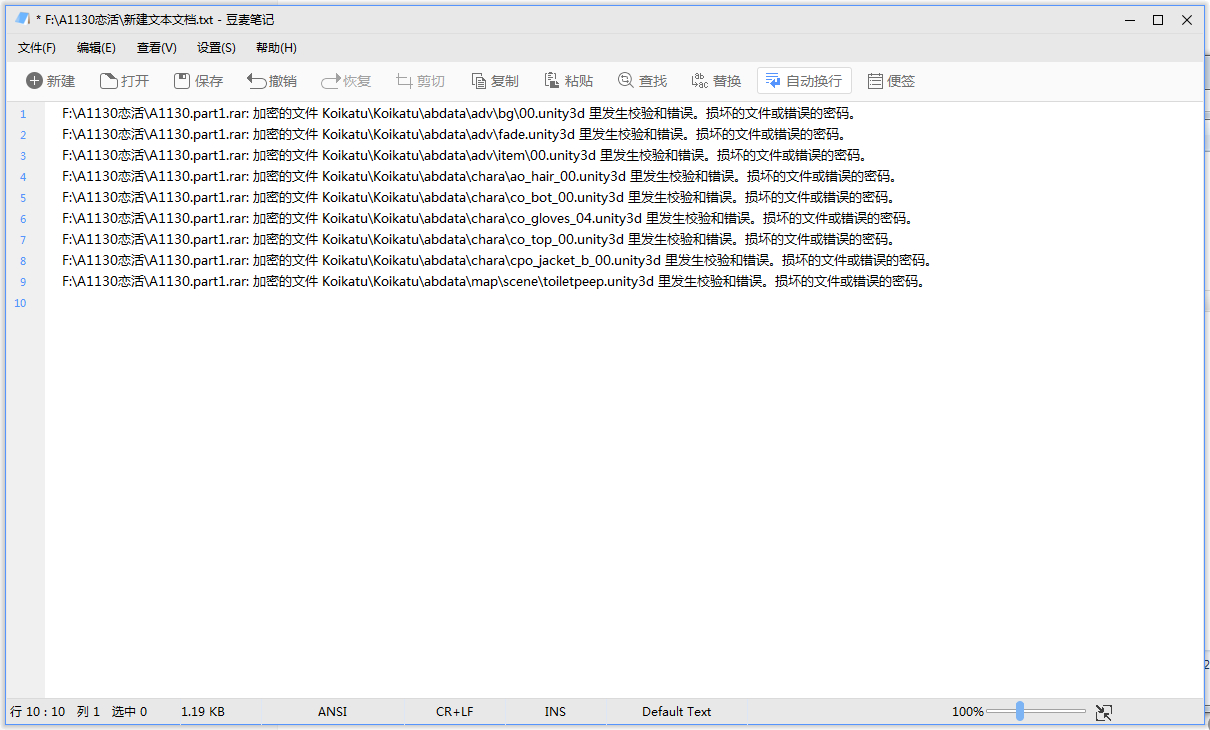The image size is (1210, 730).
Task: Click the line containing toiletpeep.unity3d
Action: click(493, 281)
